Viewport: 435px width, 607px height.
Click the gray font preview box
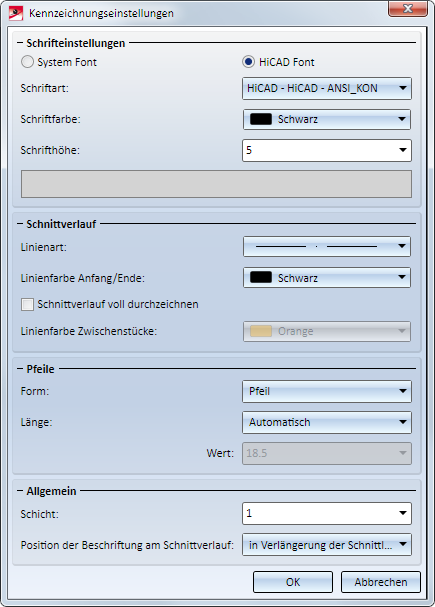click(216, 184)
